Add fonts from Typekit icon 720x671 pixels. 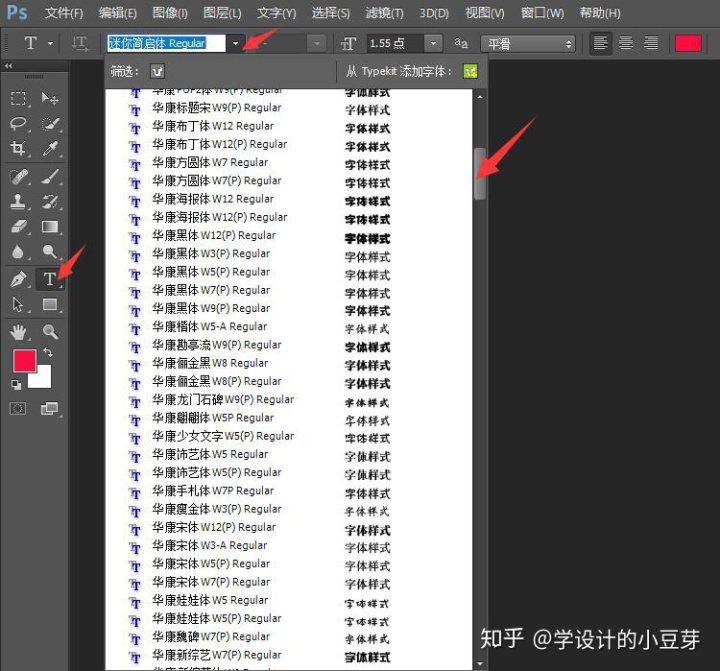click(x=470, y=71)
